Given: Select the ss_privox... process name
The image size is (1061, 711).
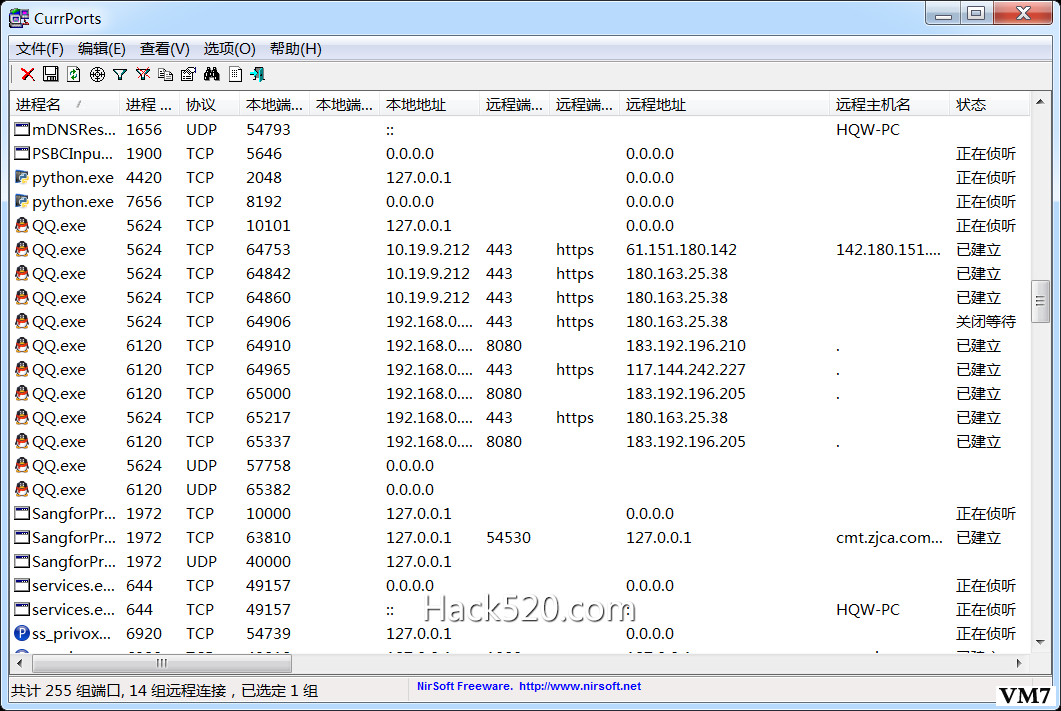Looking at the screenshot, I should pyautogui.click(x=71, y=633).
